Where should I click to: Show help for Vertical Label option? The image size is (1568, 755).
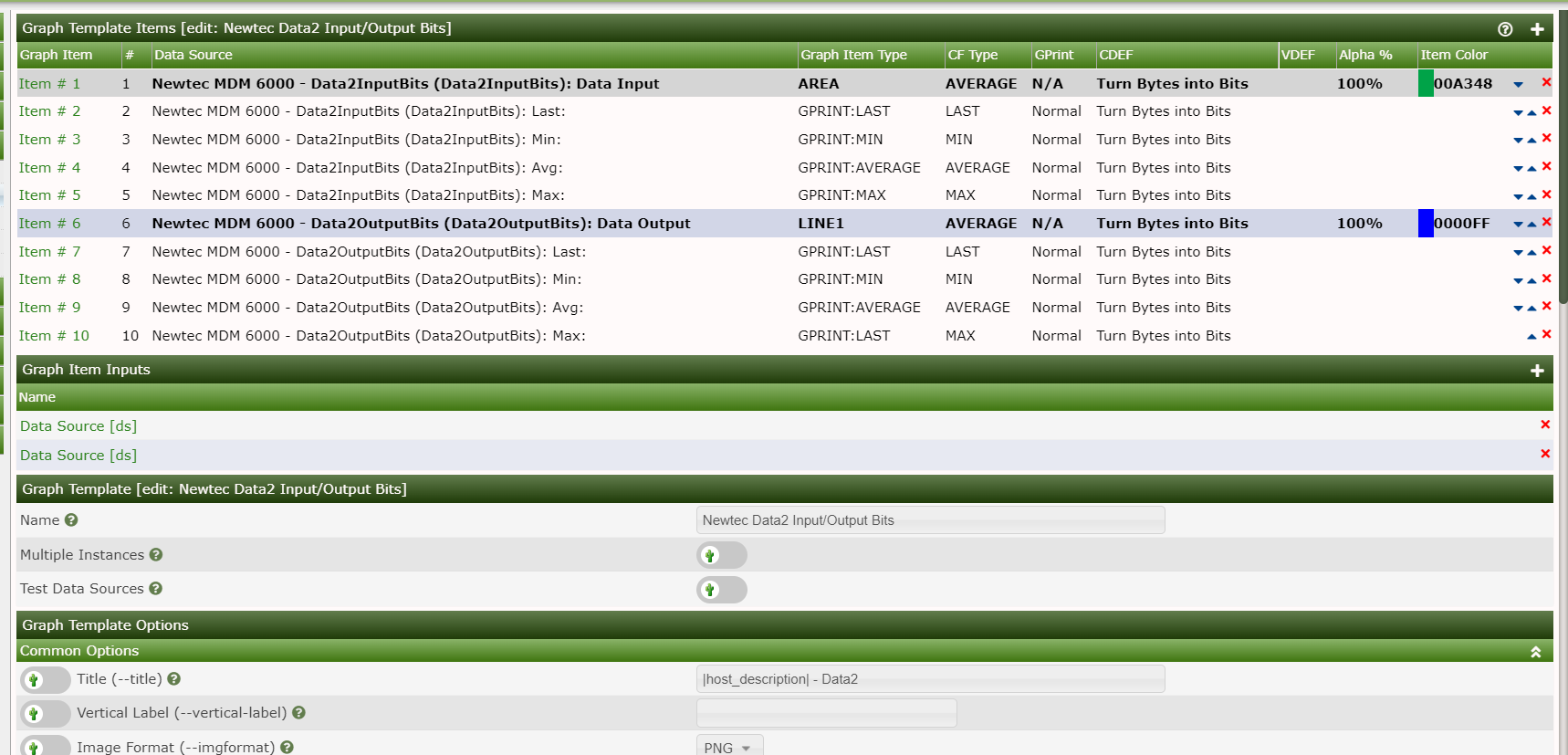click(298, 712)
